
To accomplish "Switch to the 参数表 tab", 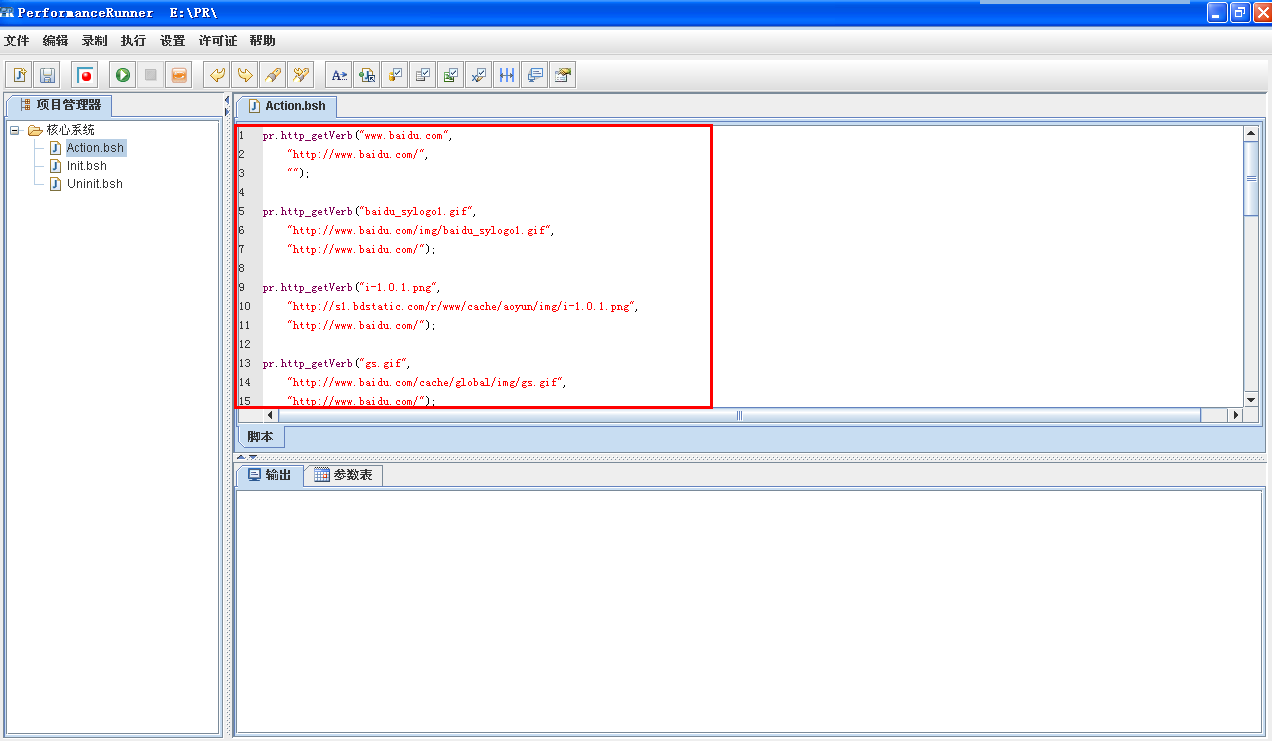I will point(343,475).
